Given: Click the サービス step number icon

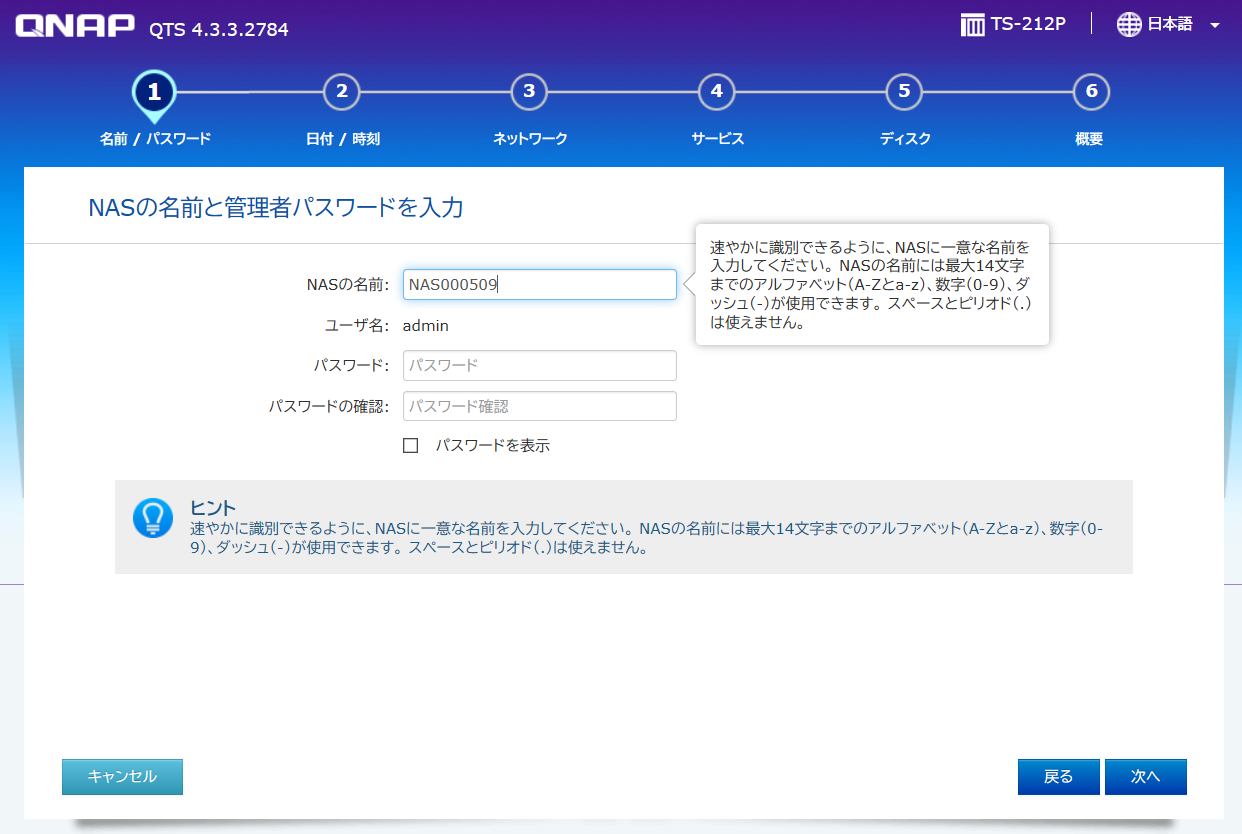Looking at the screenshot, I should (x=716, y=91).
